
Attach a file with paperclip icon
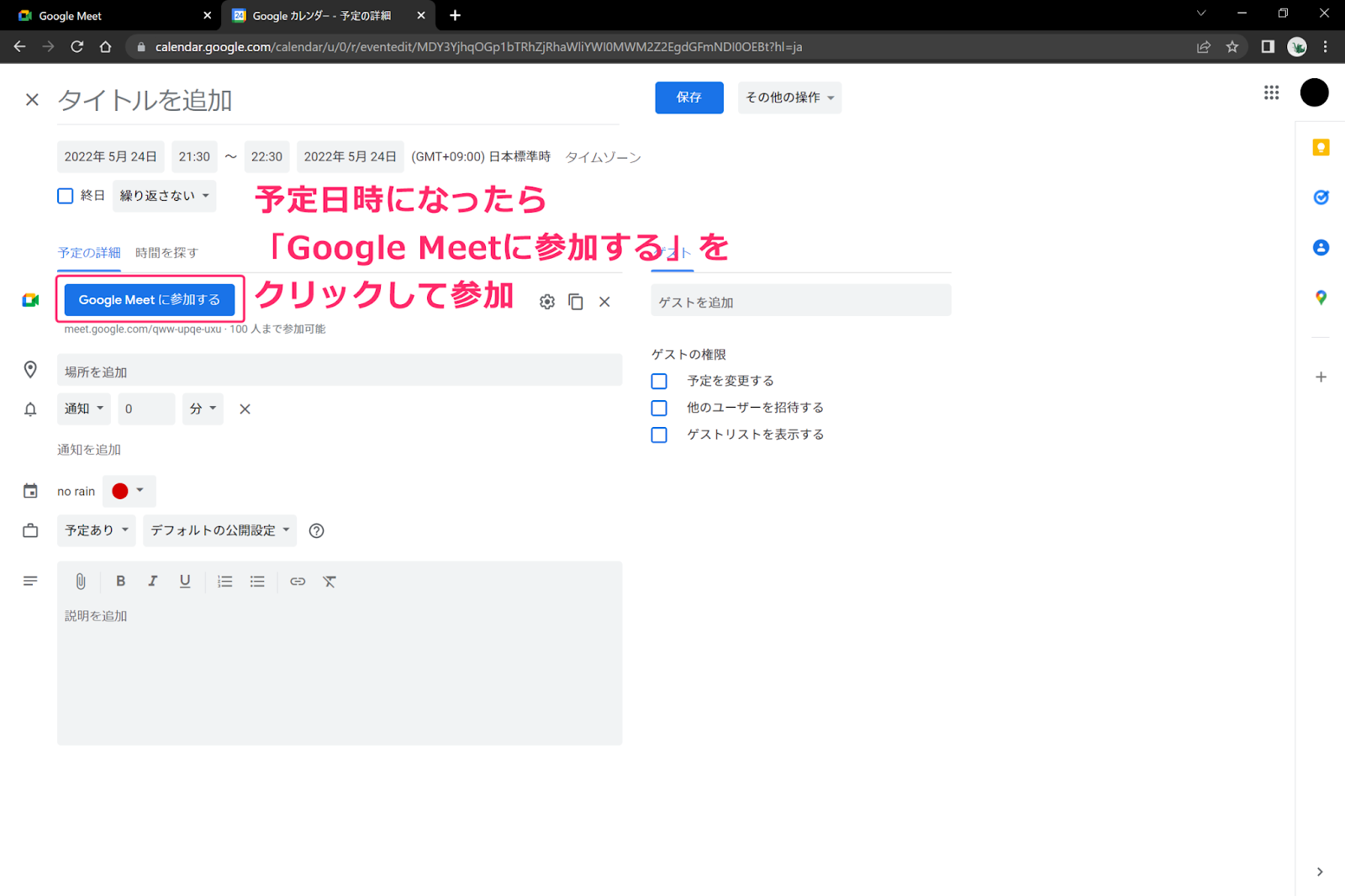pos(81,581)
